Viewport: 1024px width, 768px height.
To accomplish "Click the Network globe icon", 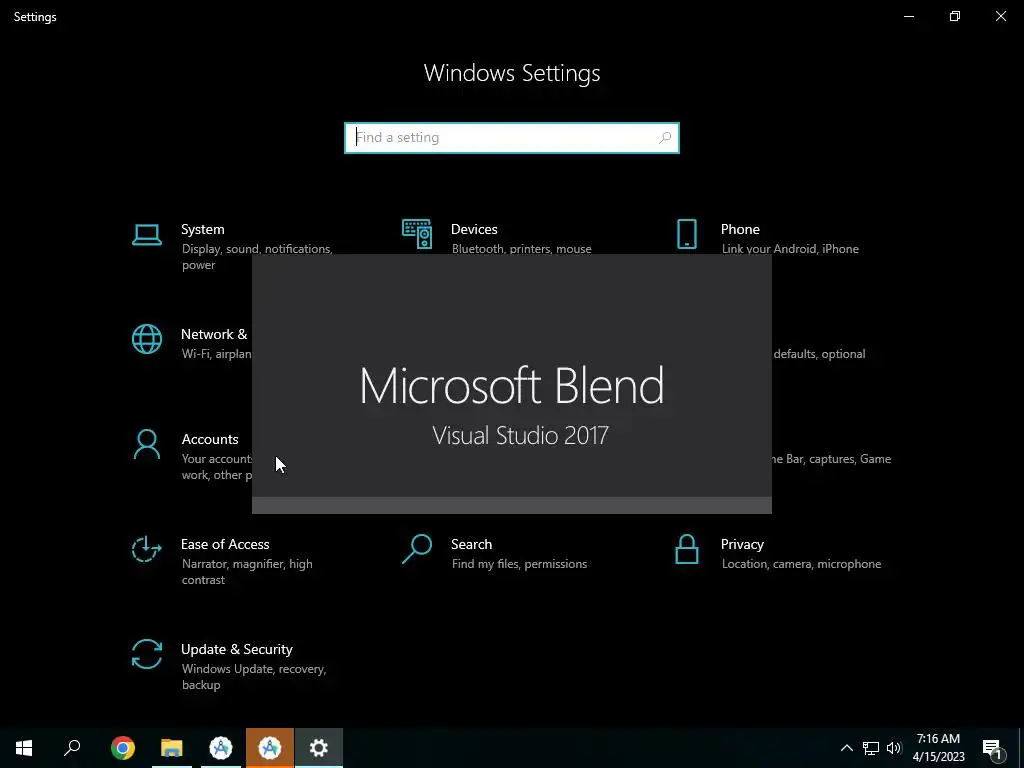I will click(146, 339).
